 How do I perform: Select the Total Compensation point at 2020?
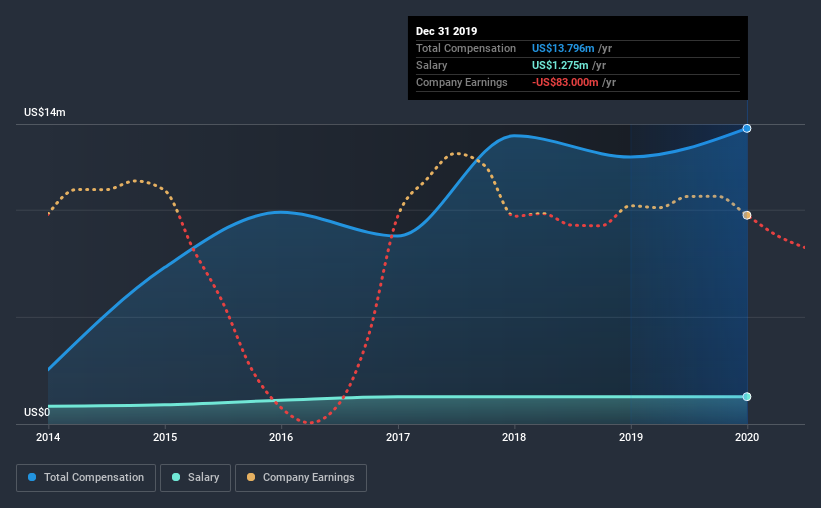(x=747, y=128)
